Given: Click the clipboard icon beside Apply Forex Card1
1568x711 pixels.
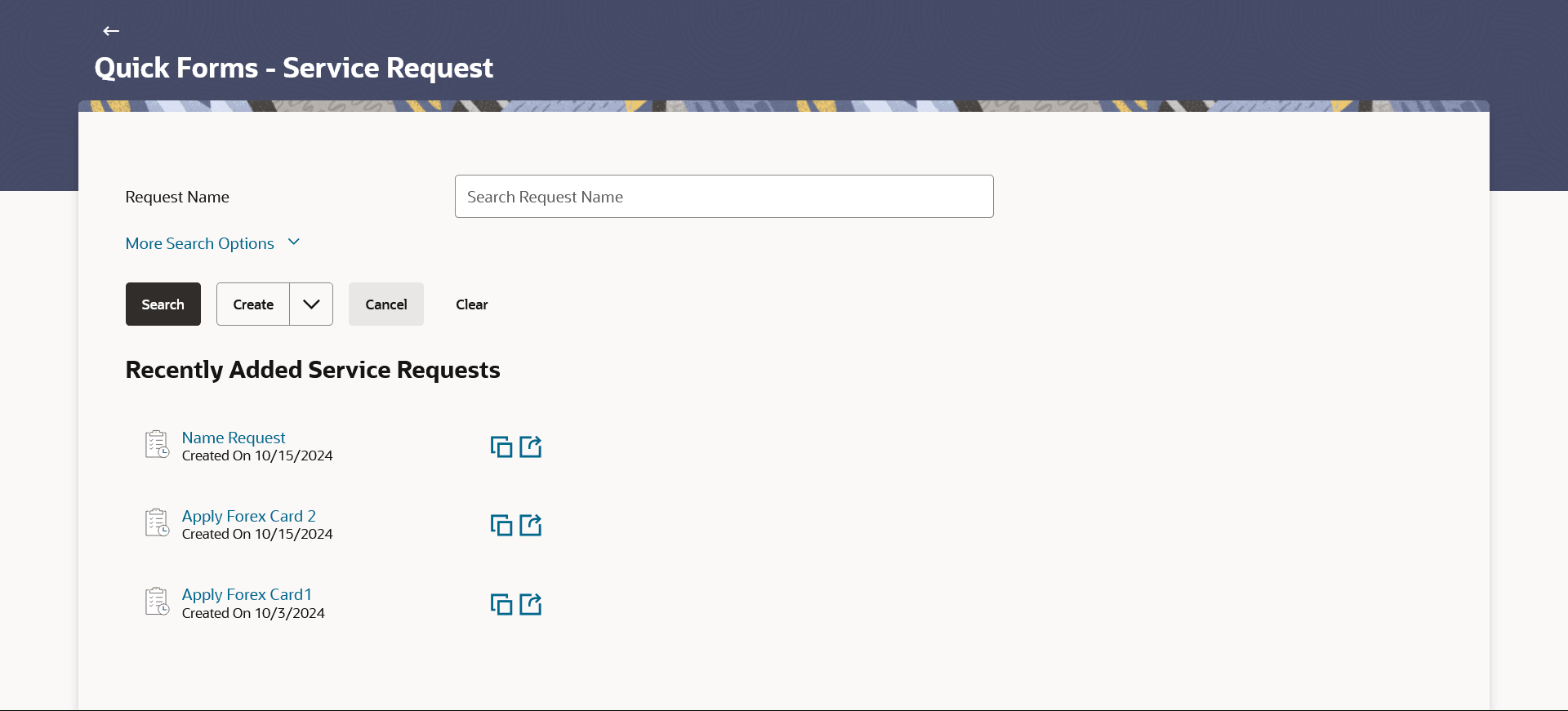Looking at the screenshot, I should coord(157,602).
